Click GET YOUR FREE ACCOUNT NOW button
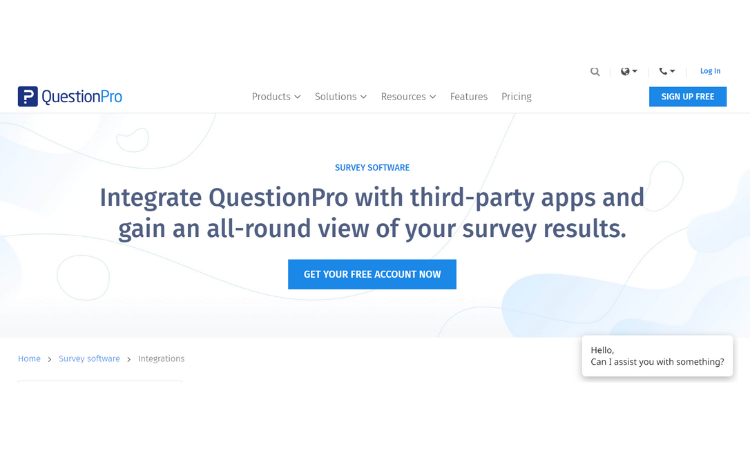This screenshot has height=450, width=750. coord(372,274)
